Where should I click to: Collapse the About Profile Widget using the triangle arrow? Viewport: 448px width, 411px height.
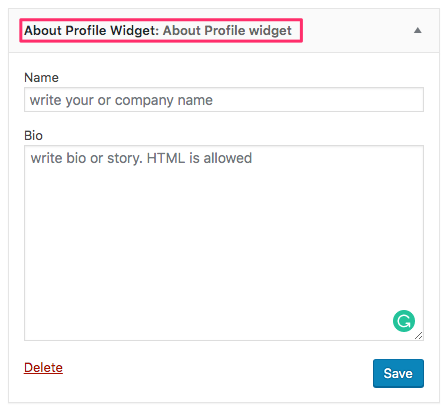(417, 31)
